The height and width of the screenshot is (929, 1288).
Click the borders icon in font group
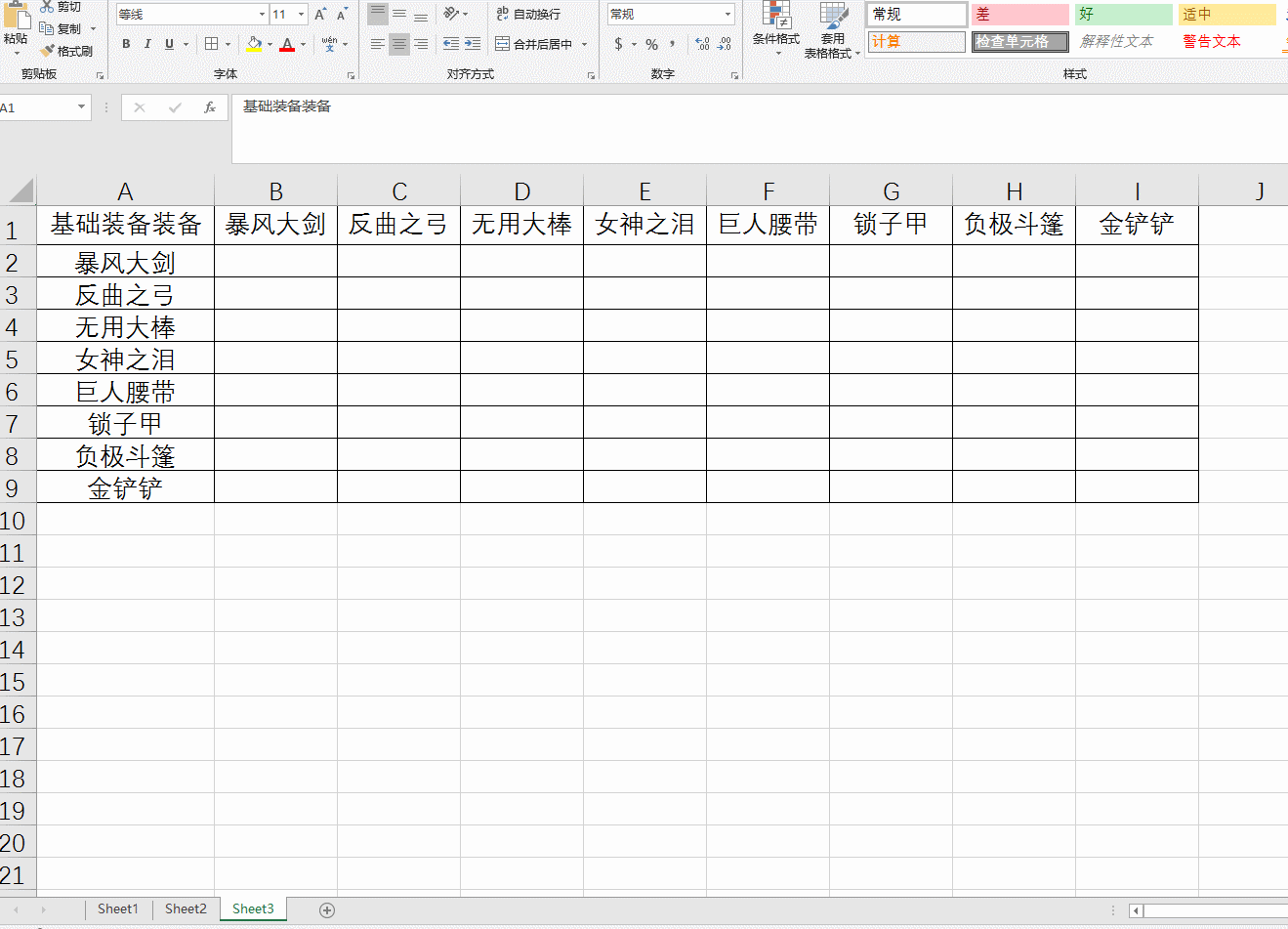coord(212,44)
